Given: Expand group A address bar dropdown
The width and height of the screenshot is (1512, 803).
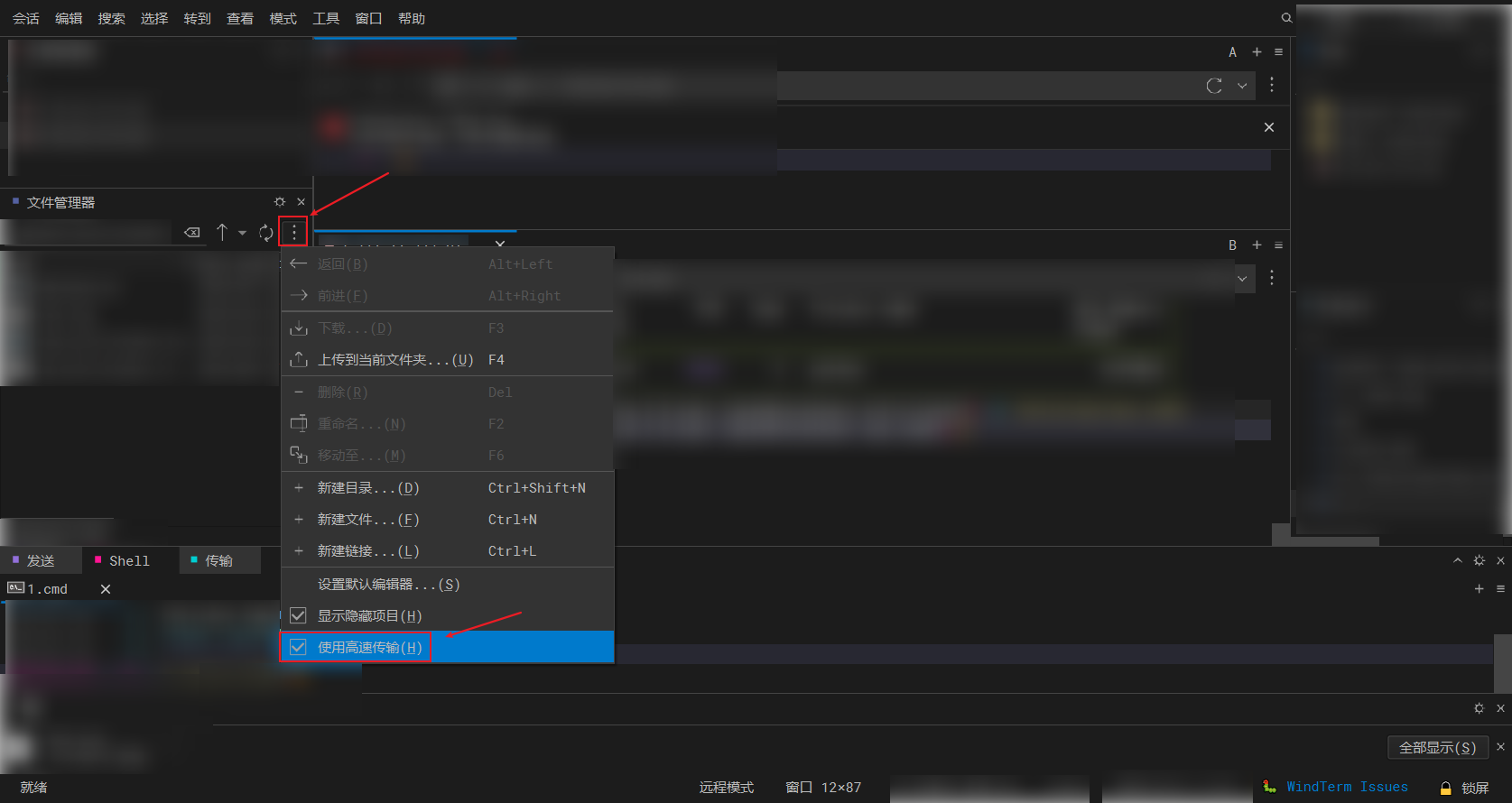Looking at the screenshot, I should 1242,86.
